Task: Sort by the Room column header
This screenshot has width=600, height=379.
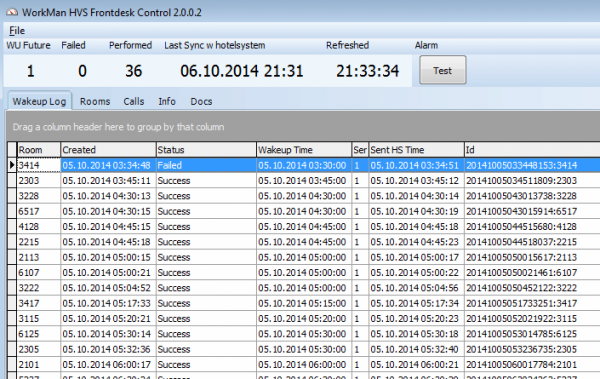Action: click(38, 150)
